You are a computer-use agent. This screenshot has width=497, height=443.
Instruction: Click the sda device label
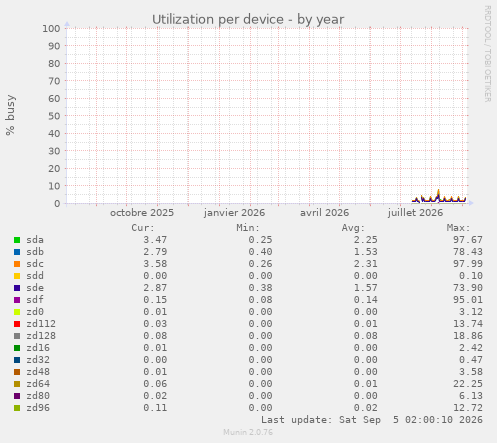click(x=35, y=240)
